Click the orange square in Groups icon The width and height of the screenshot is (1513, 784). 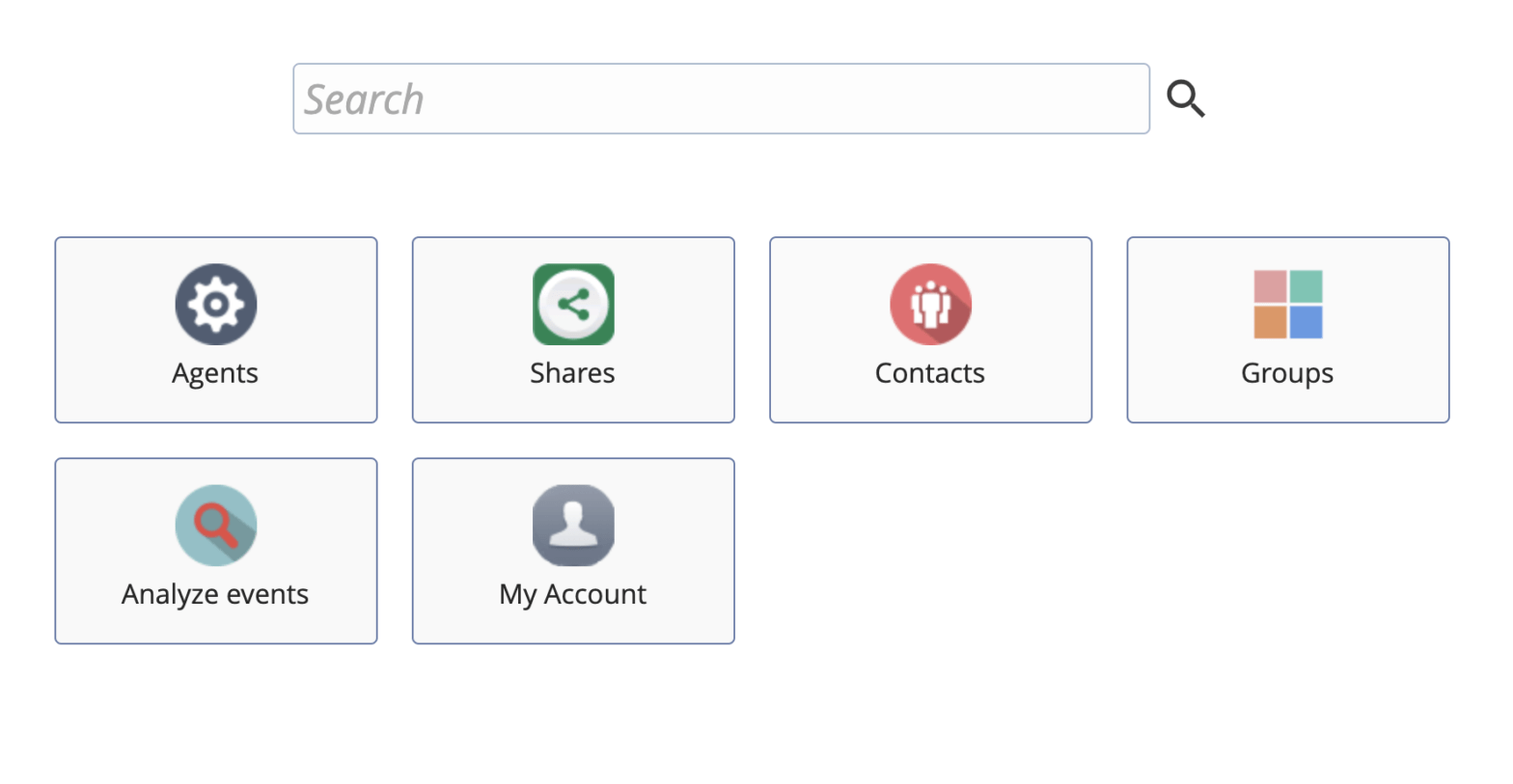(x=1270, y=322)
